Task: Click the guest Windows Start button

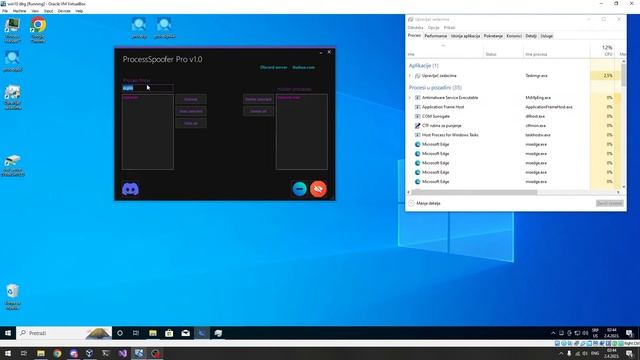Action: (x=8, y=333)
